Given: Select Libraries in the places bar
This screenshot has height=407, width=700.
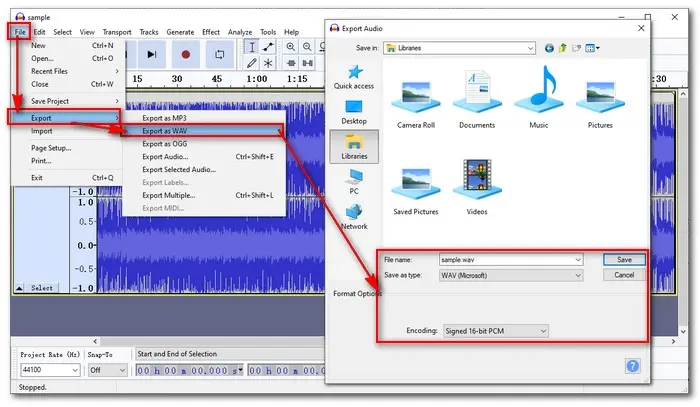Looking at the screenshot, I should pyautogui.click(x=354, y=146).
